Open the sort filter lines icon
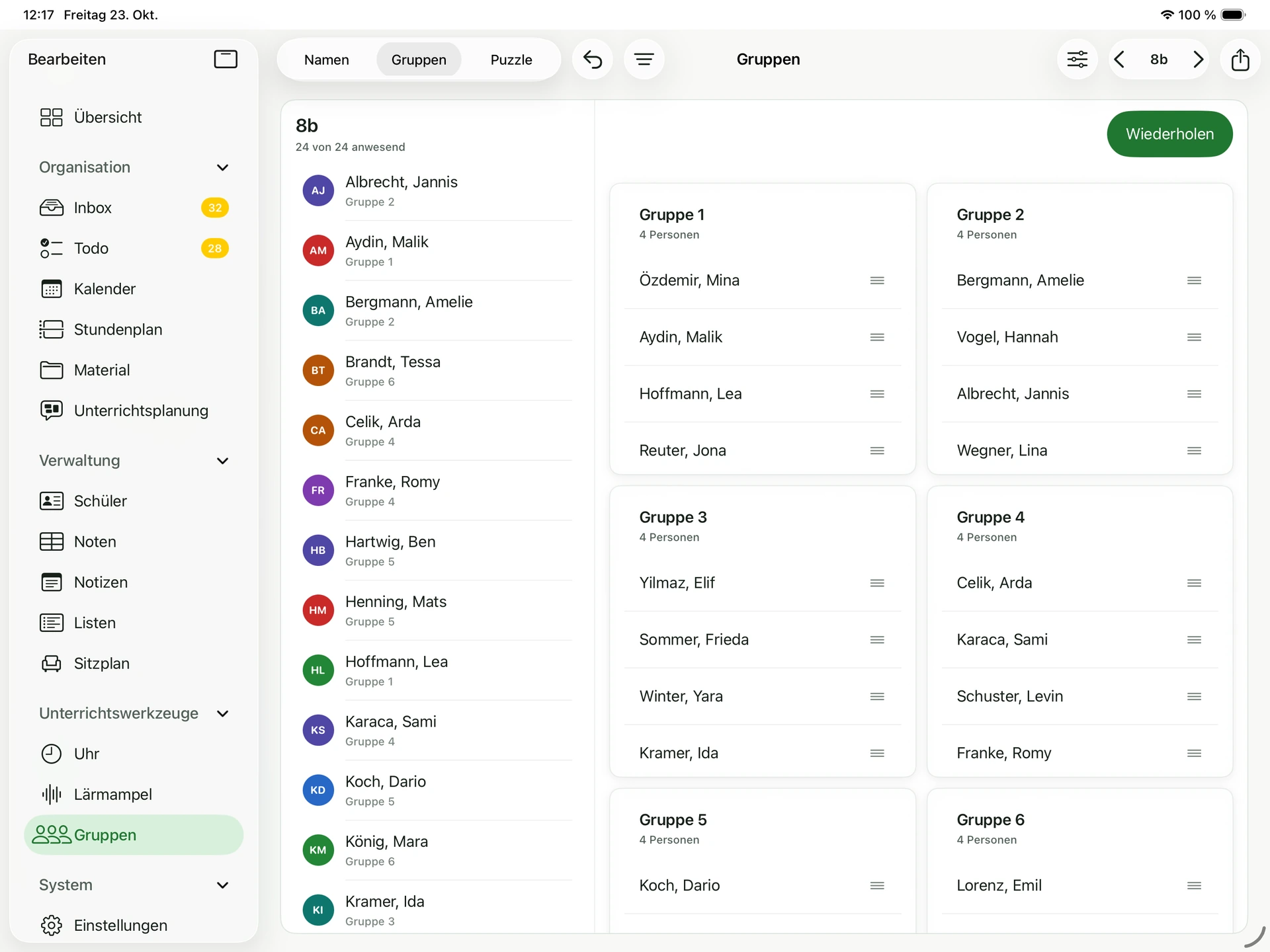Image resolution: width=1270 pixels, height=952 pixels. point(644,59)
